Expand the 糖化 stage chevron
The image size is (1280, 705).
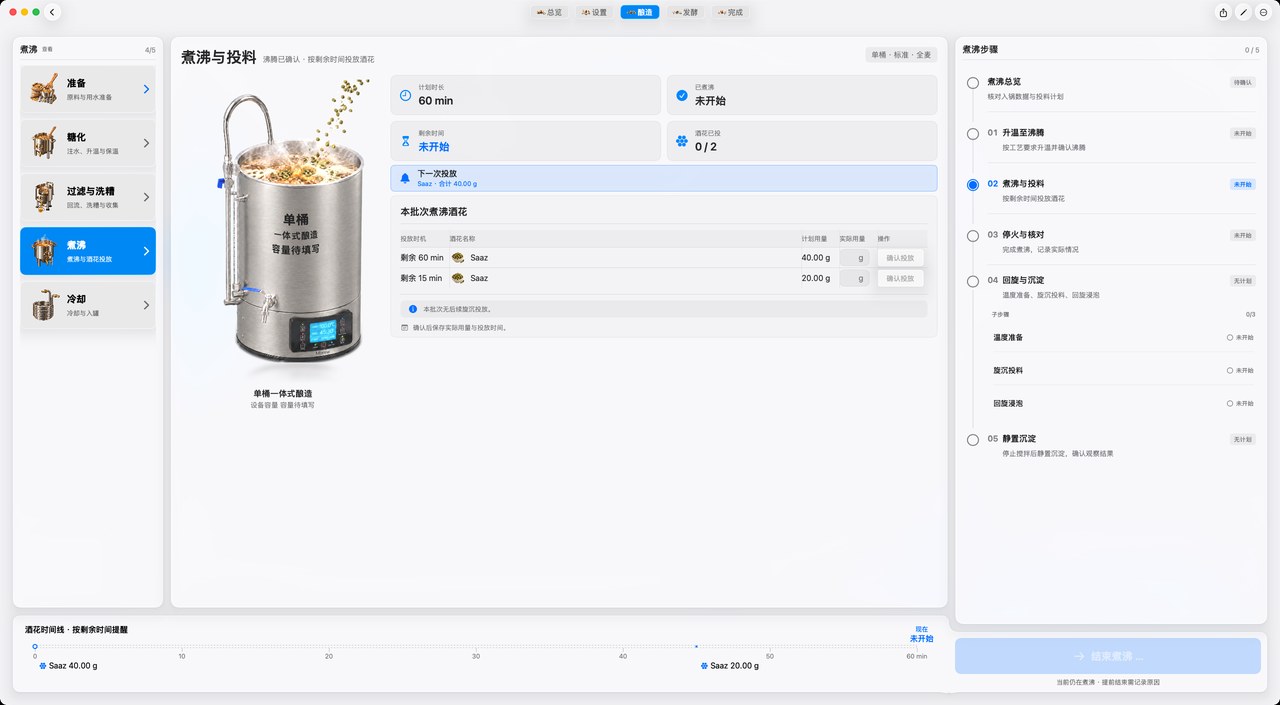coord(146,143)
